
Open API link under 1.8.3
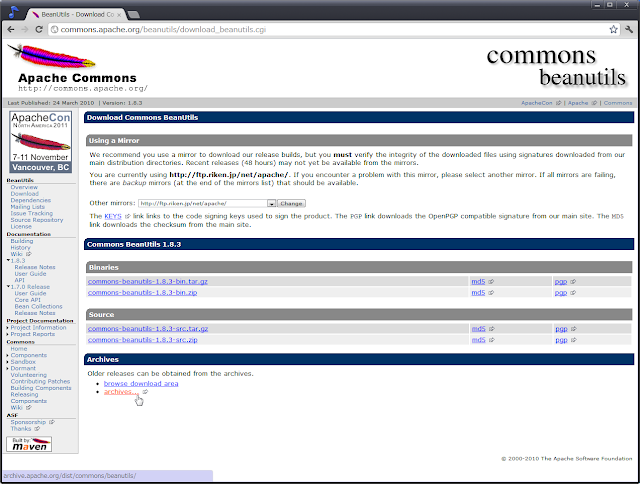coord(19,280)
